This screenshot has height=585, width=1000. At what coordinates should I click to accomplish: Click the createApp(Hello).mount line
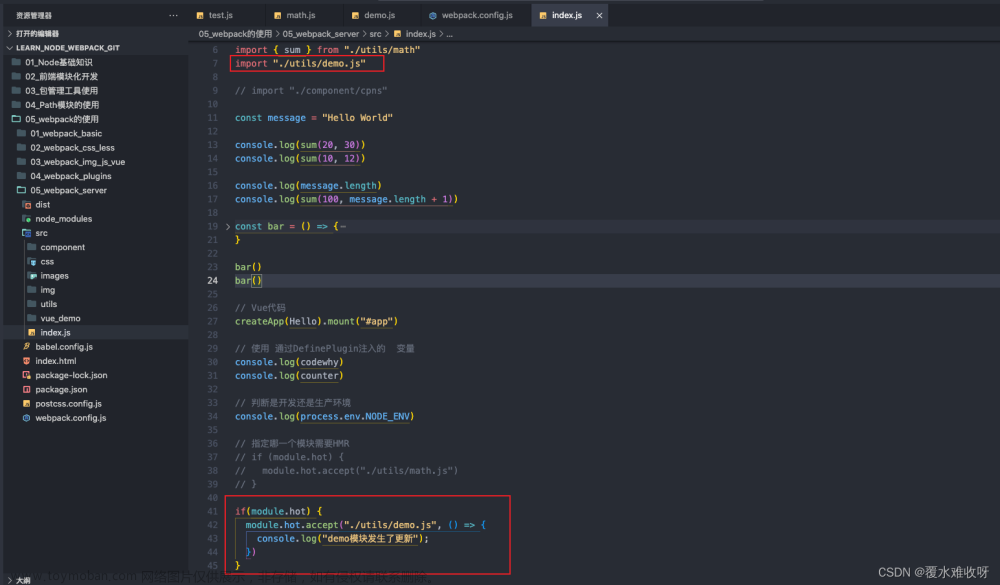pos(316,322)
